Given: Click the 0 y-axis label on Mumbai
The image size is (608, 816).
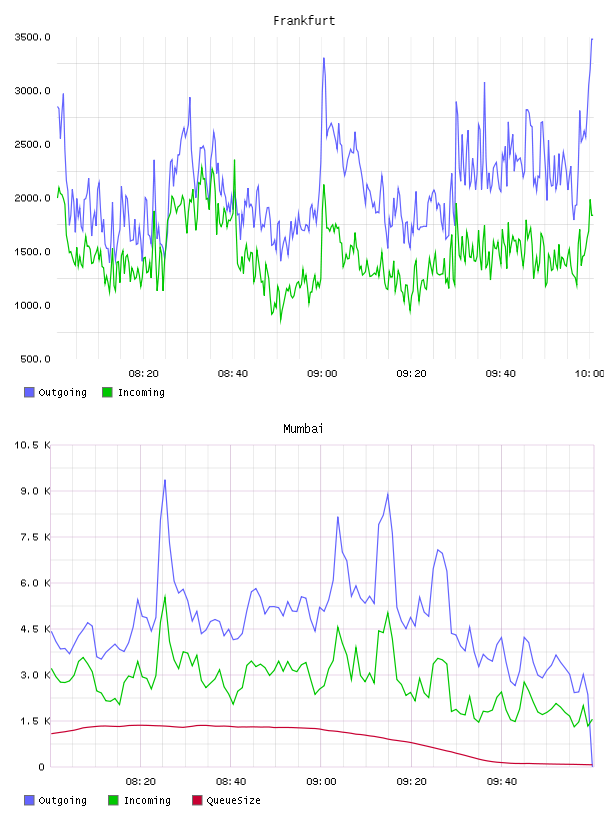Looking at the screenshot, I should click(x=42, y=767).
